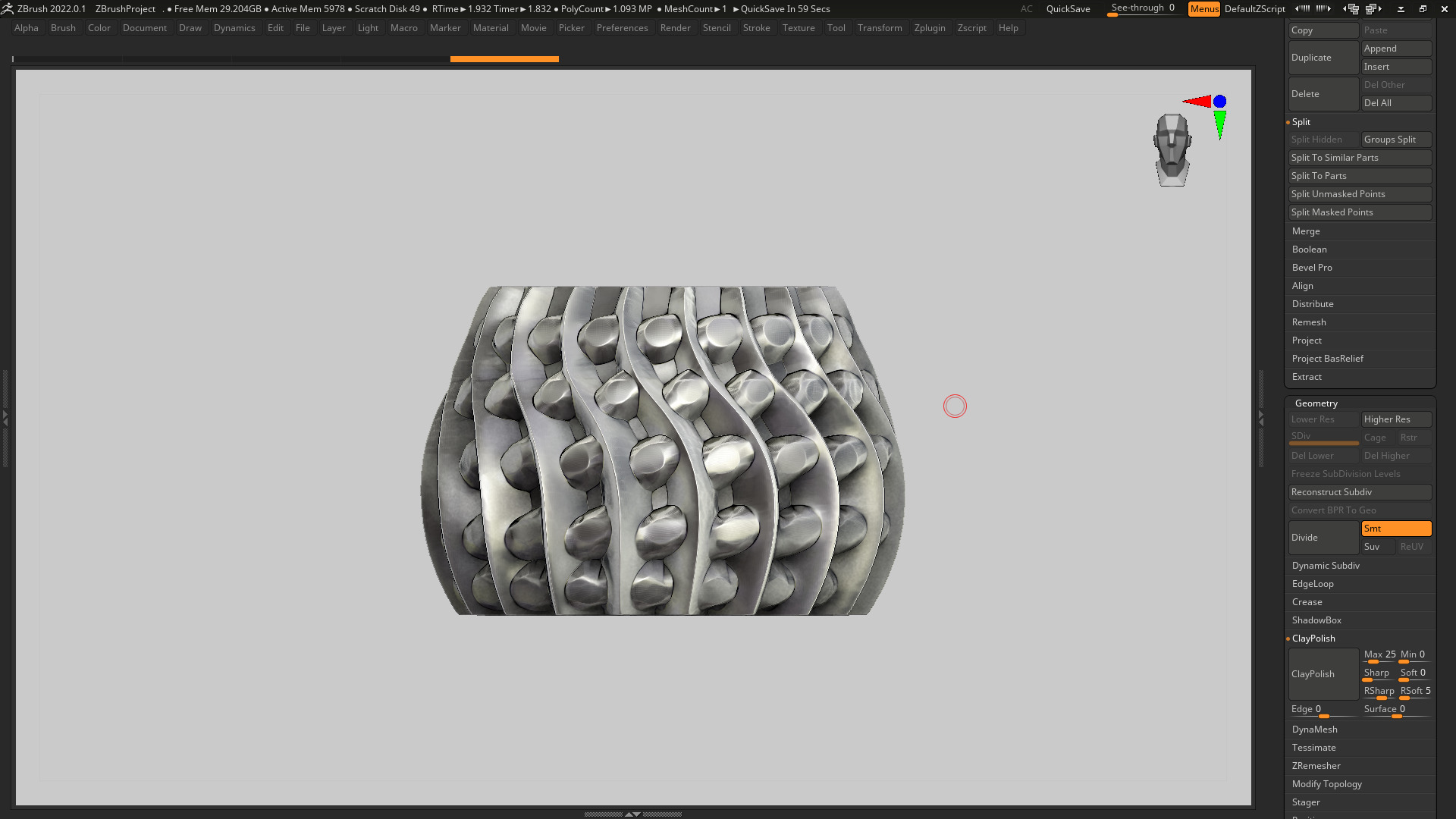The width and height of the screenshot is (1456, 819).
Task: Click the Duplicate subtool button
Action: pyautogui.click(x=1324, y=58)
